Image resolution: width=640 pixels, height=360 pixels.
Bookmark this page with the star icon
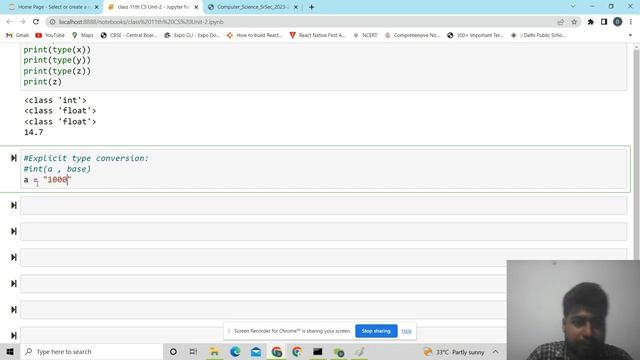[x=574, y=22]
